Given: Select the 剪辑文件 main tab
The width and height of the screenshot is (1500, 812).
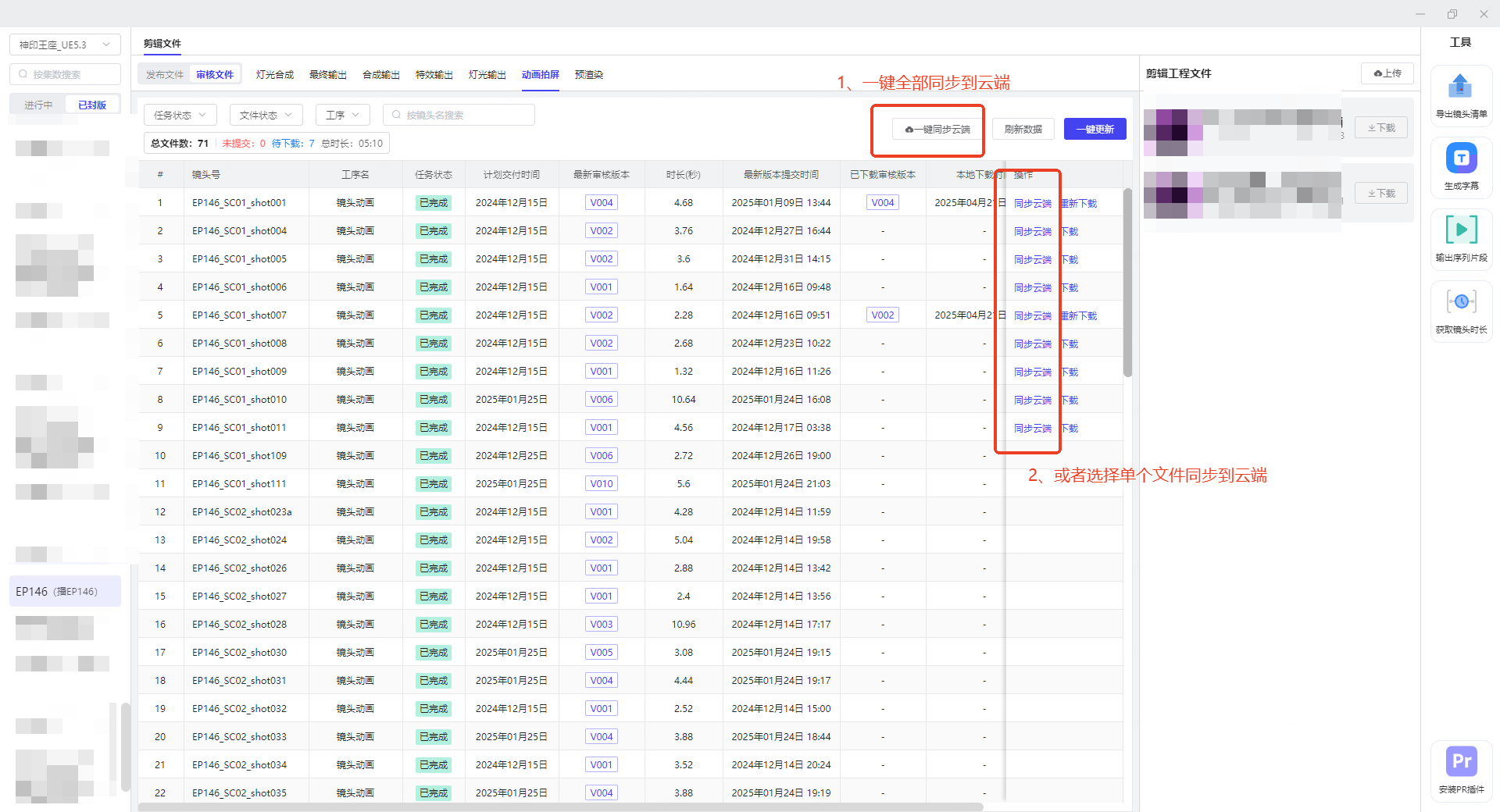Looking at the screenshot, I should [162, 44].
